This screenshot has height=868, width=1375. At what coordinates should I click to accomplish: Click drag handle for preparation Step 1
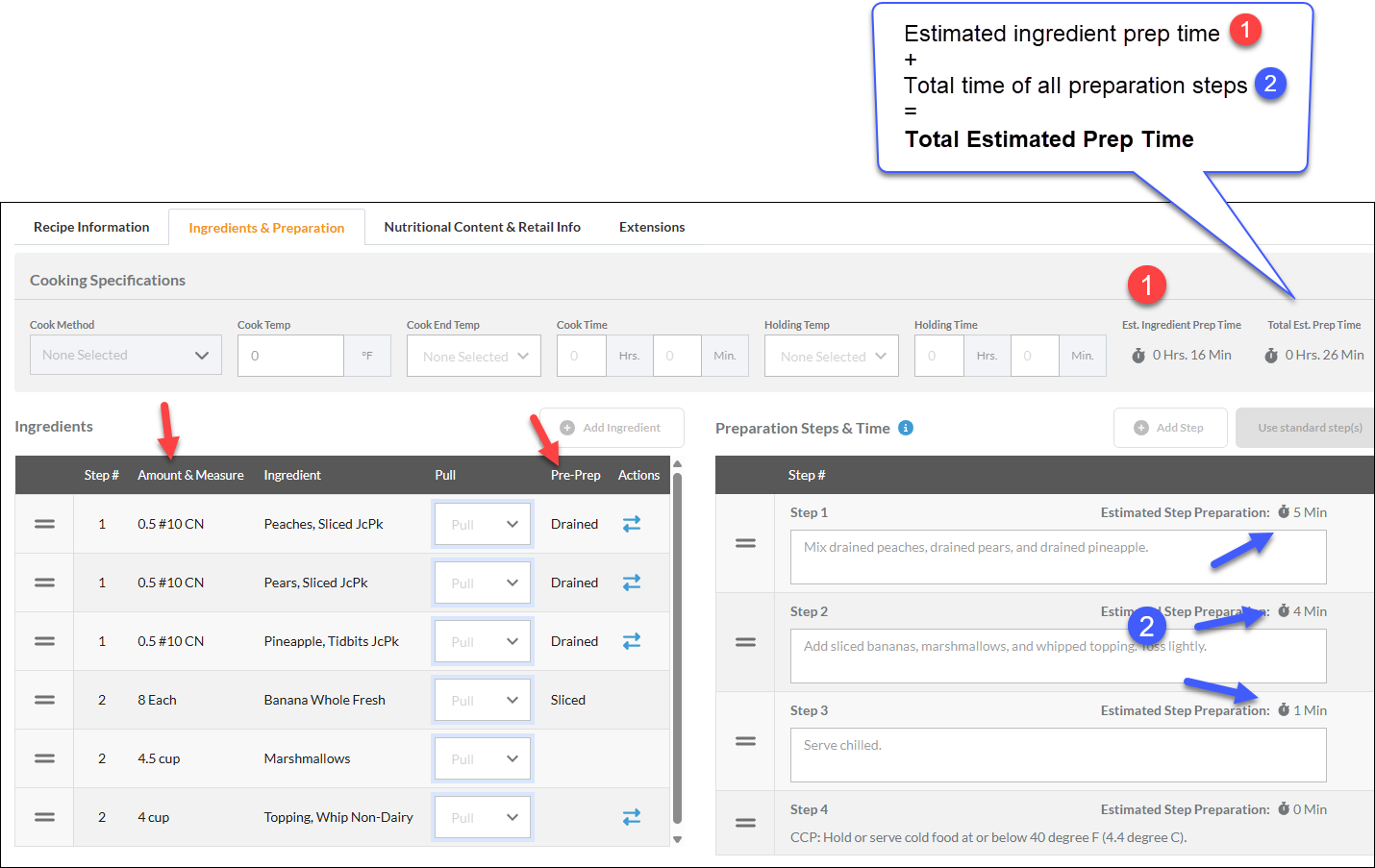745,543
